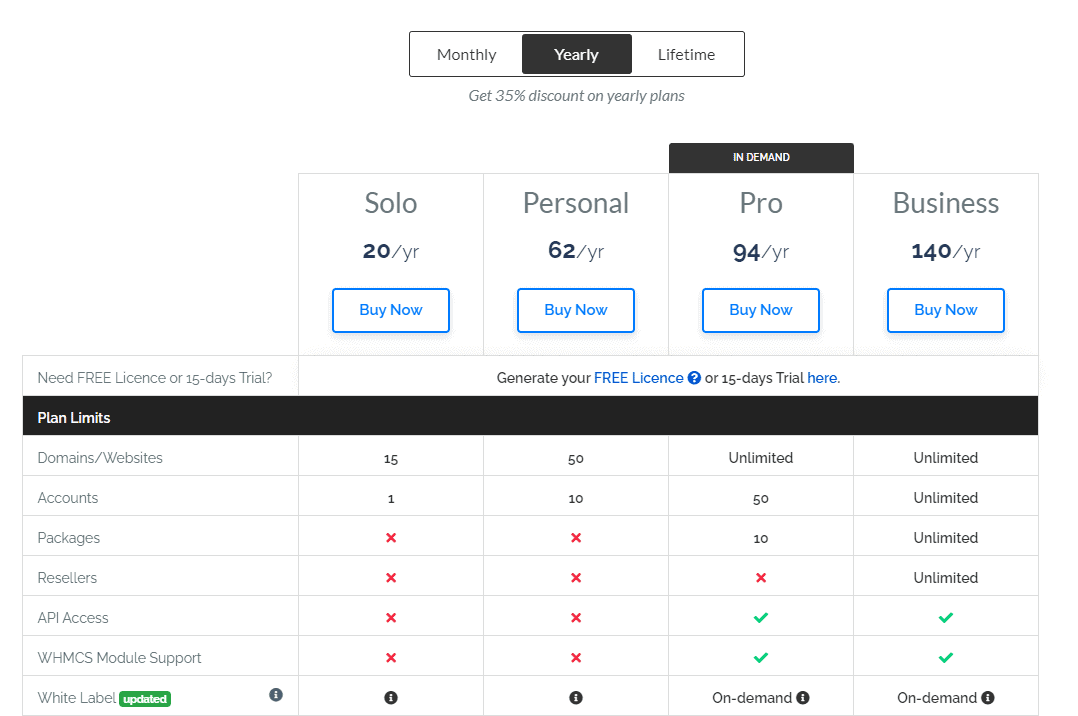Click the IN DEMAND banner above Pro
Viewport: 1078px width, 716px height.
tap(761, 157)
